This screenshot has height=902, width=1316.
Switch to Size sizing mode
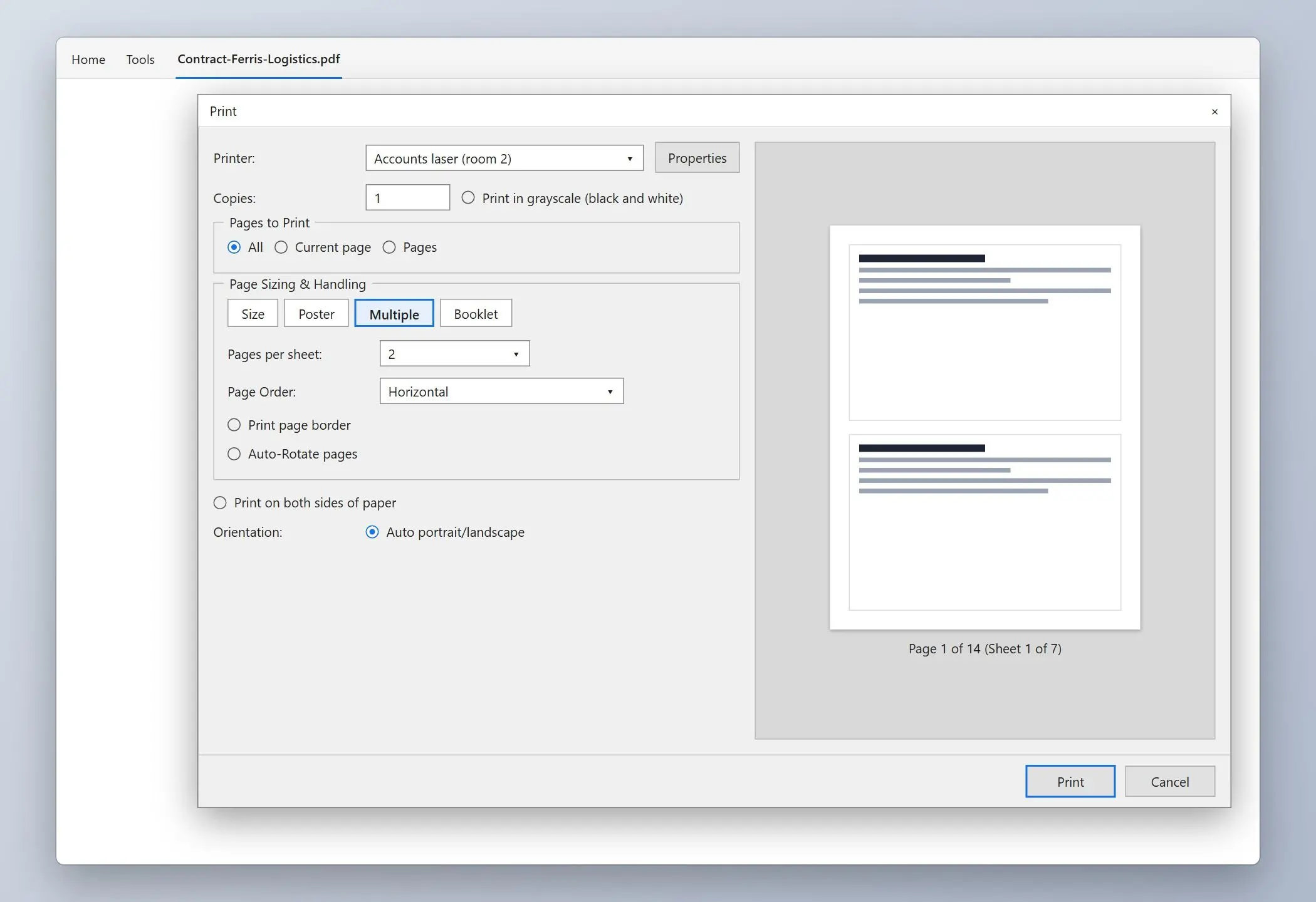(253, 313)
